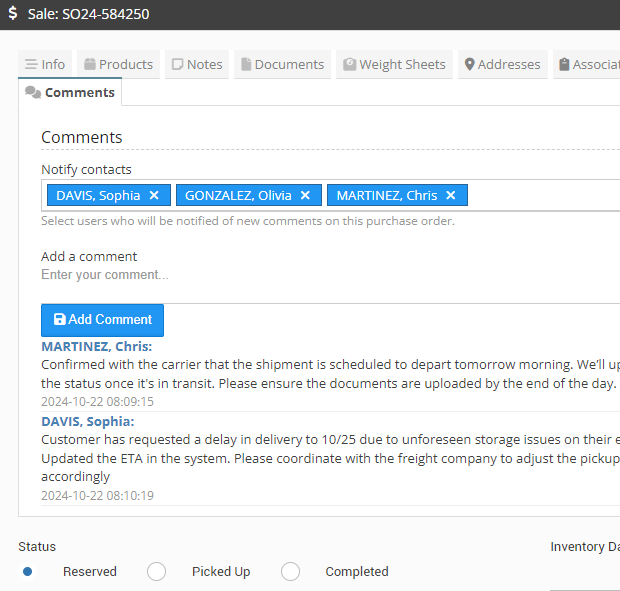Open the Notes tab
This screenshot has width=620, height=591.
coord(197,64)
